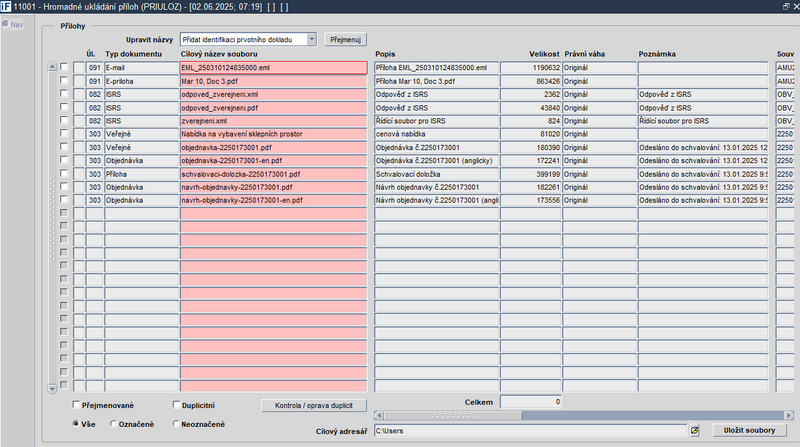The height and width of the screenshot is (447, 800).
Task: Tick checkbox for odpoved_zverejneni.xml row
Action: point(64,93)
